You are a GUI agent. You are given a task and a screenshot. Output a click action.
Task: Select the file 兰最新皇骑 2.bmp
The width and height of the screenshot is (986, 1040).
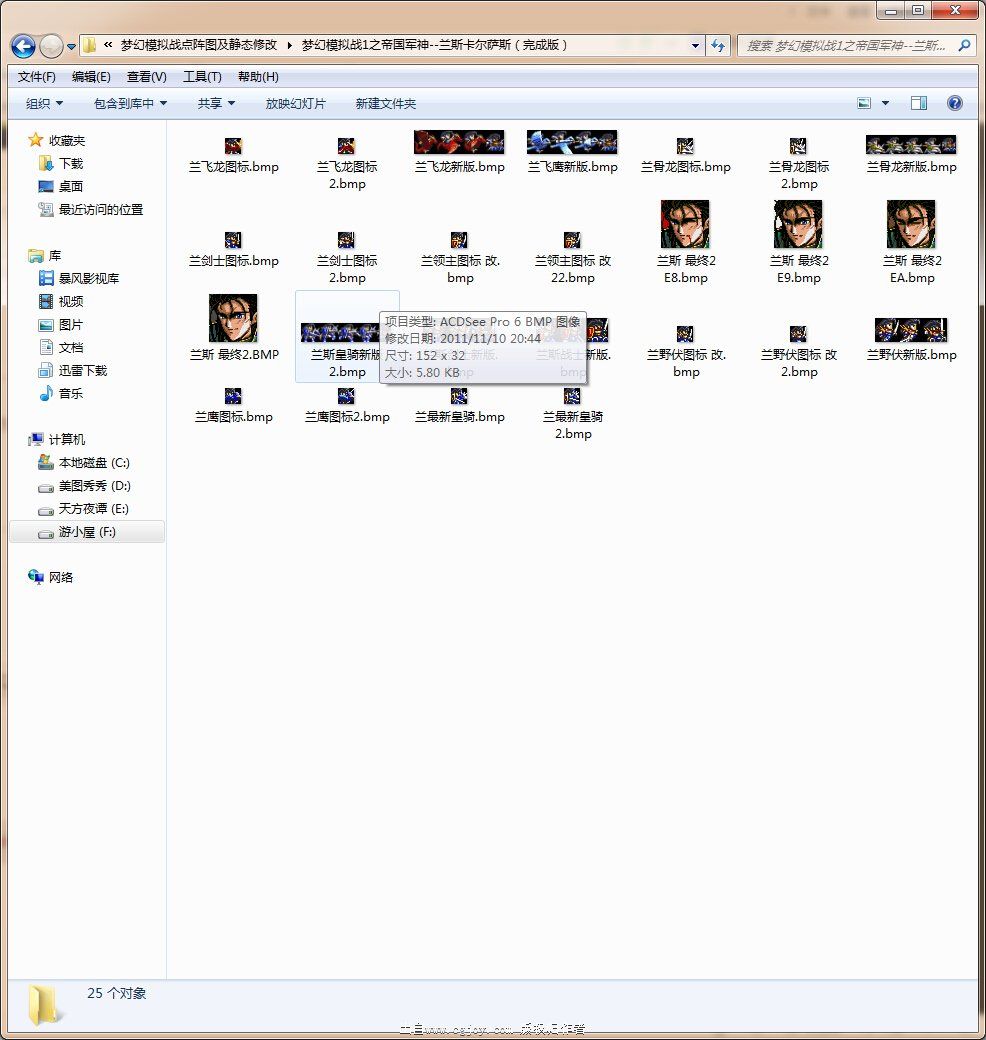(572, 415)
